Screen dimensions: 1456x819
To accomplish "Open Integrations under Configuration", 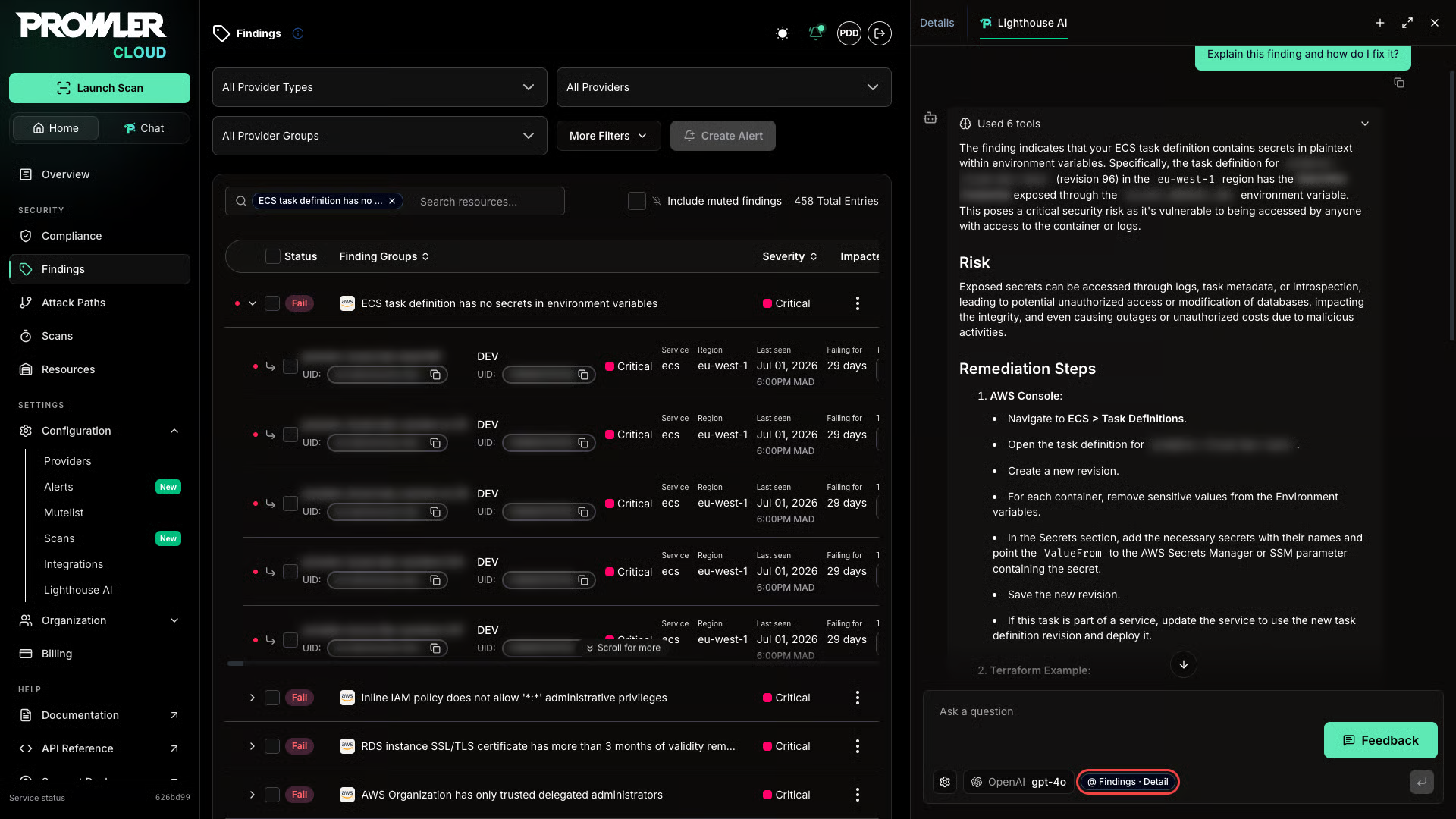I will [x=74, y=564].
